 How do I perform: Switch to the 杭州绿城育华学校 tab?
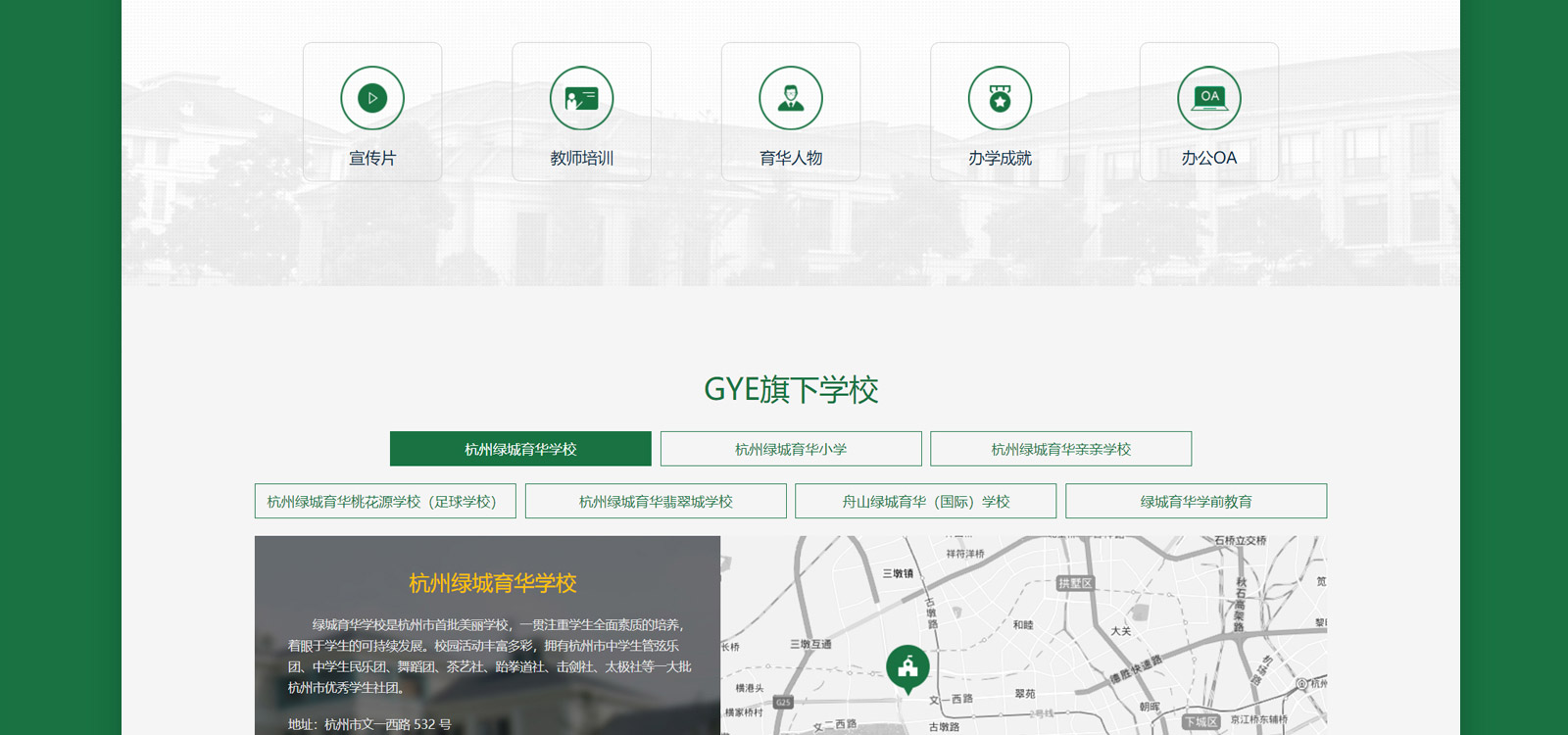pyautogui.click(x=520, y=449)
